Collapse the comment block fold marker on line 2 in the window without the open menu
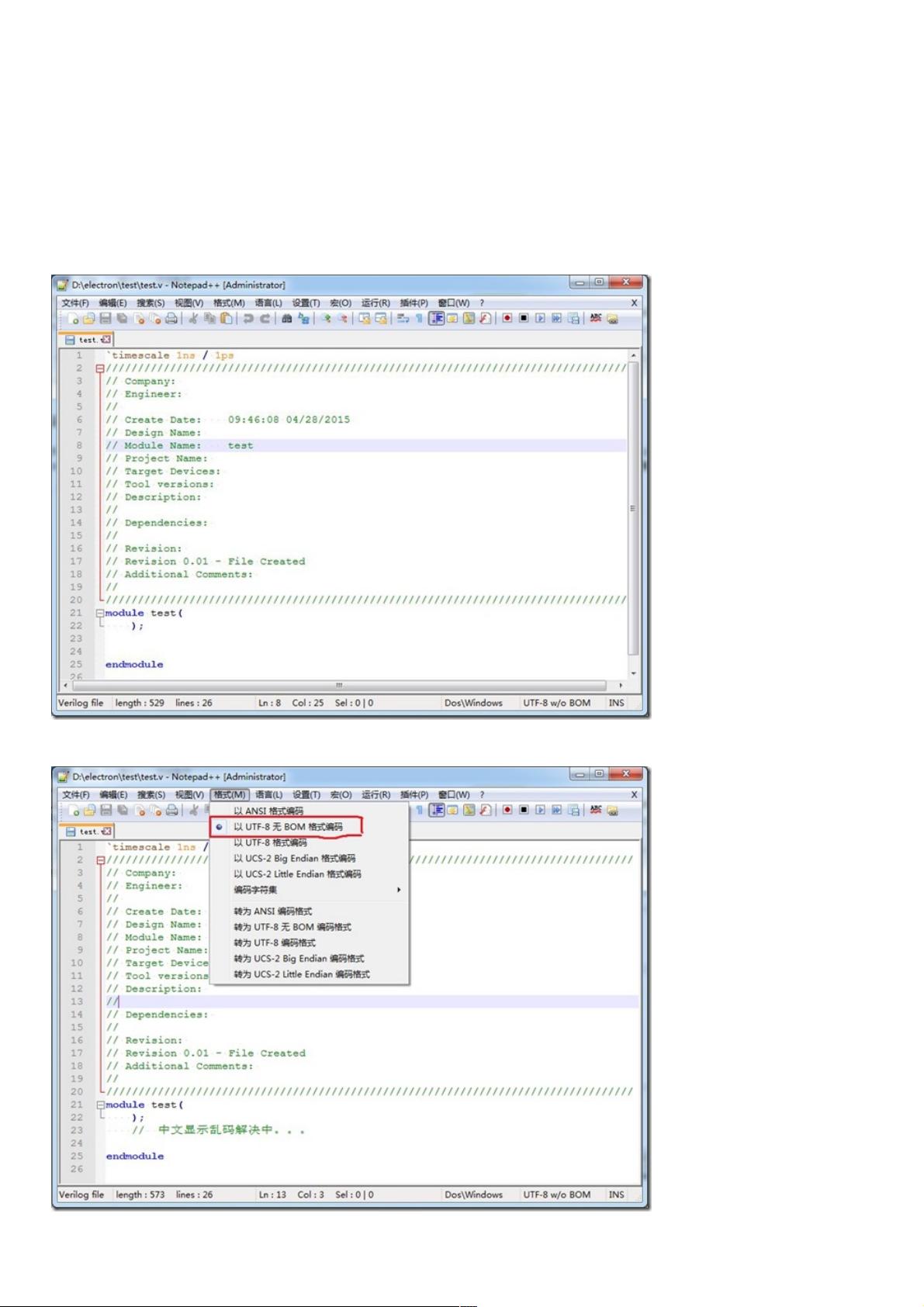Viewport: 924px width, 1307px height. tap(99, 368)
